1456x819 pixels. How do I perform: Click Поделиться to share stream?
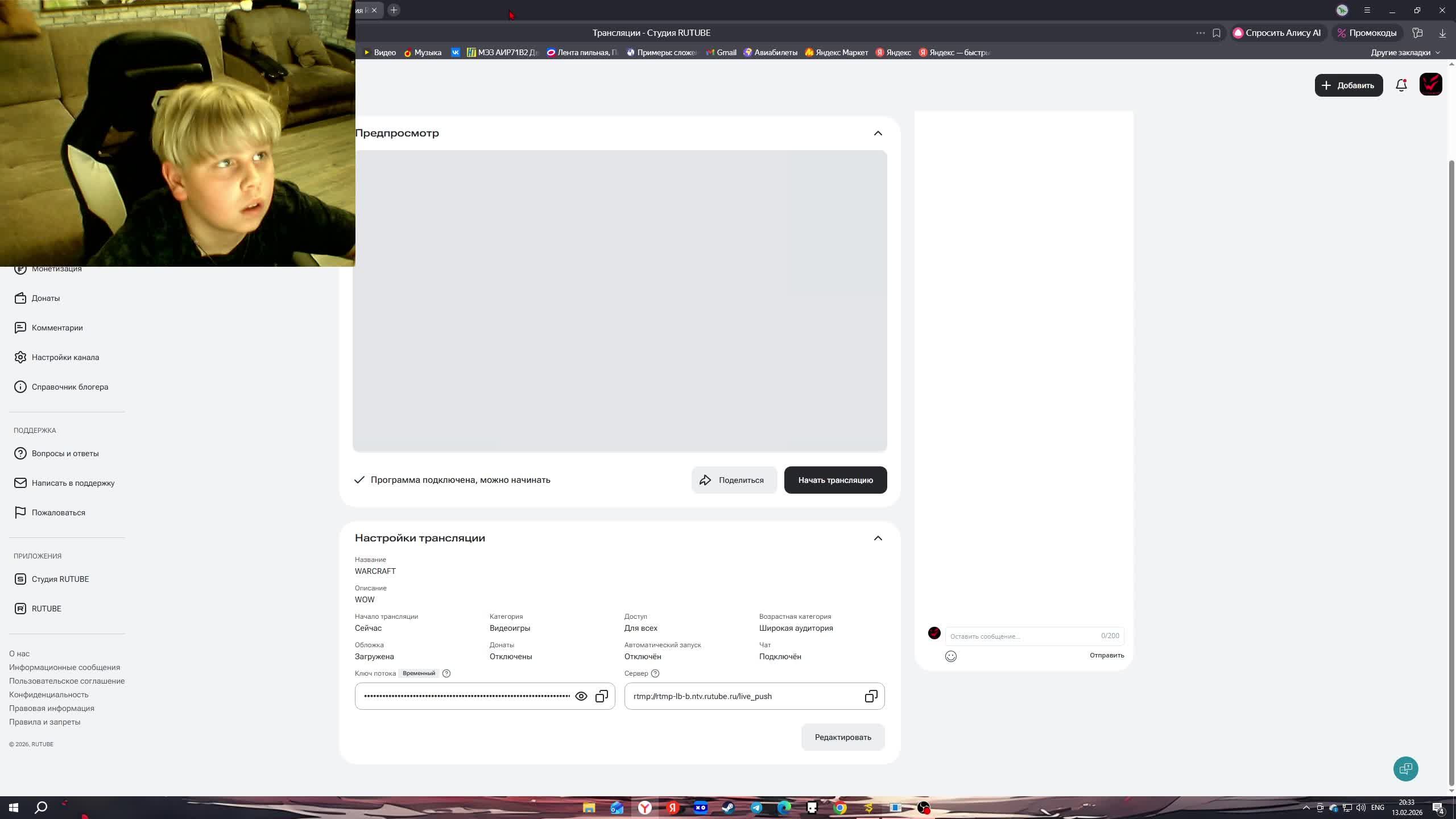[x=734, y=480]
